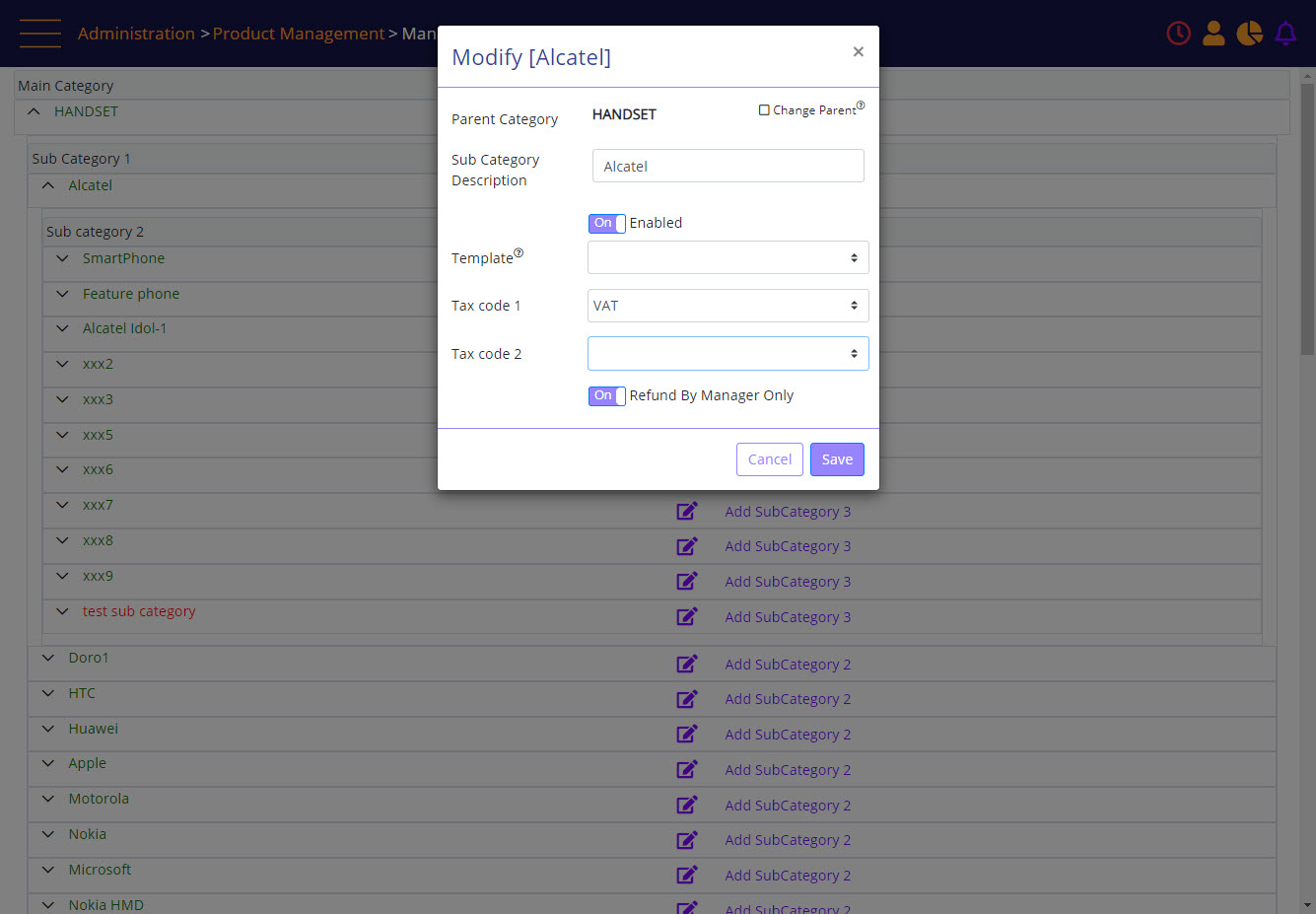Viewport: 1316px width, 914px height.
Task: Collapse the HANDSET main category
Action: (35, 111)
